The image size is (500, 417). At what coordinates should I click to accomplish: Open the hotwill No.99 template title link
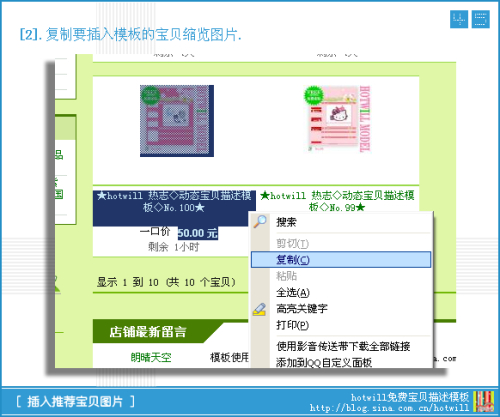337,201
